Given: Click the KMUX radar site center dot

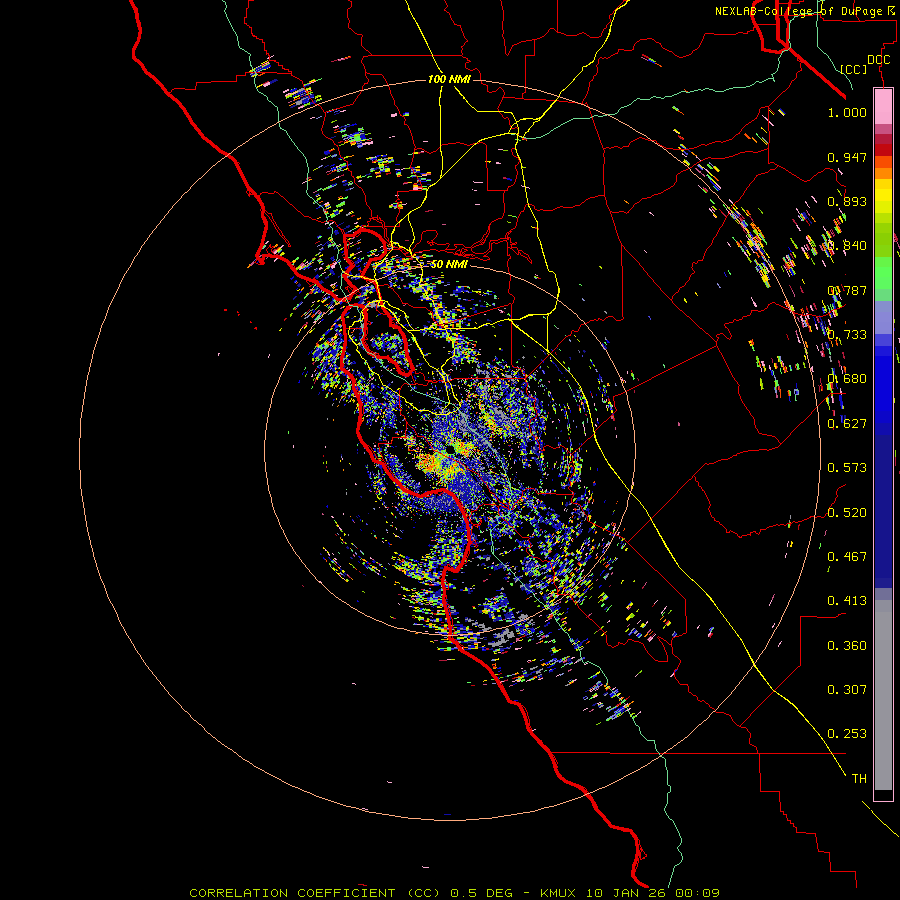Looking at the screenshot, I should pyautogui.click(x=451, y=449).
